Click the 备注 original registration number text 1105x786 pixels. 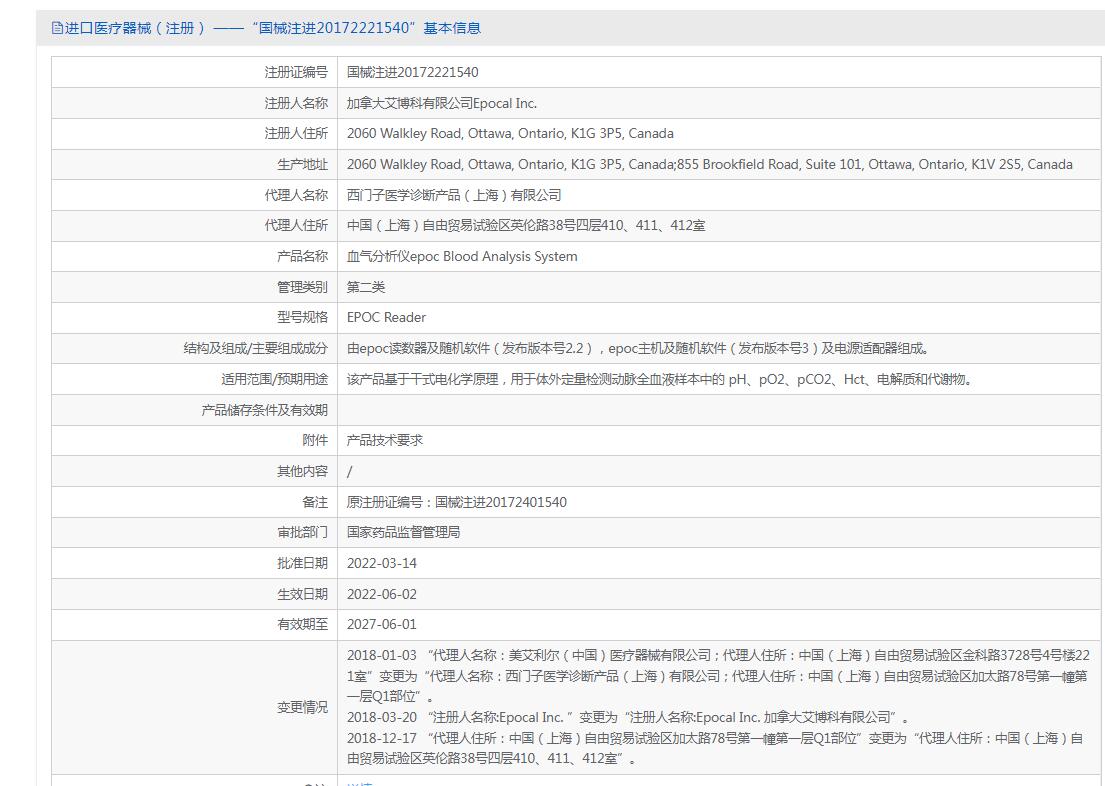pos(456,502)
